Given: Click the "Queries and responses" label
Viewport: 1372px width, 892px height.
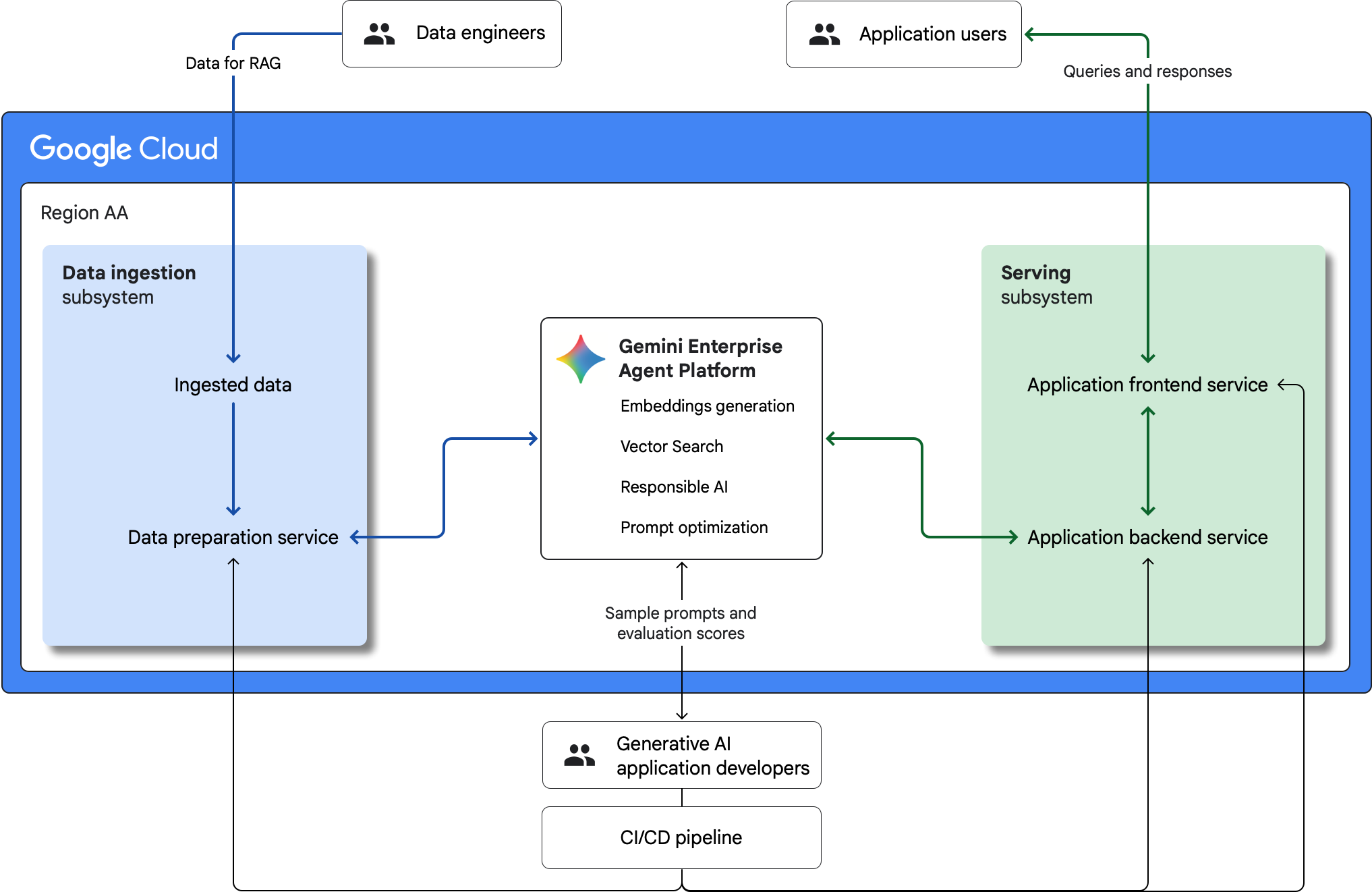Looking at the screenshot, I should pos(1147,72).
